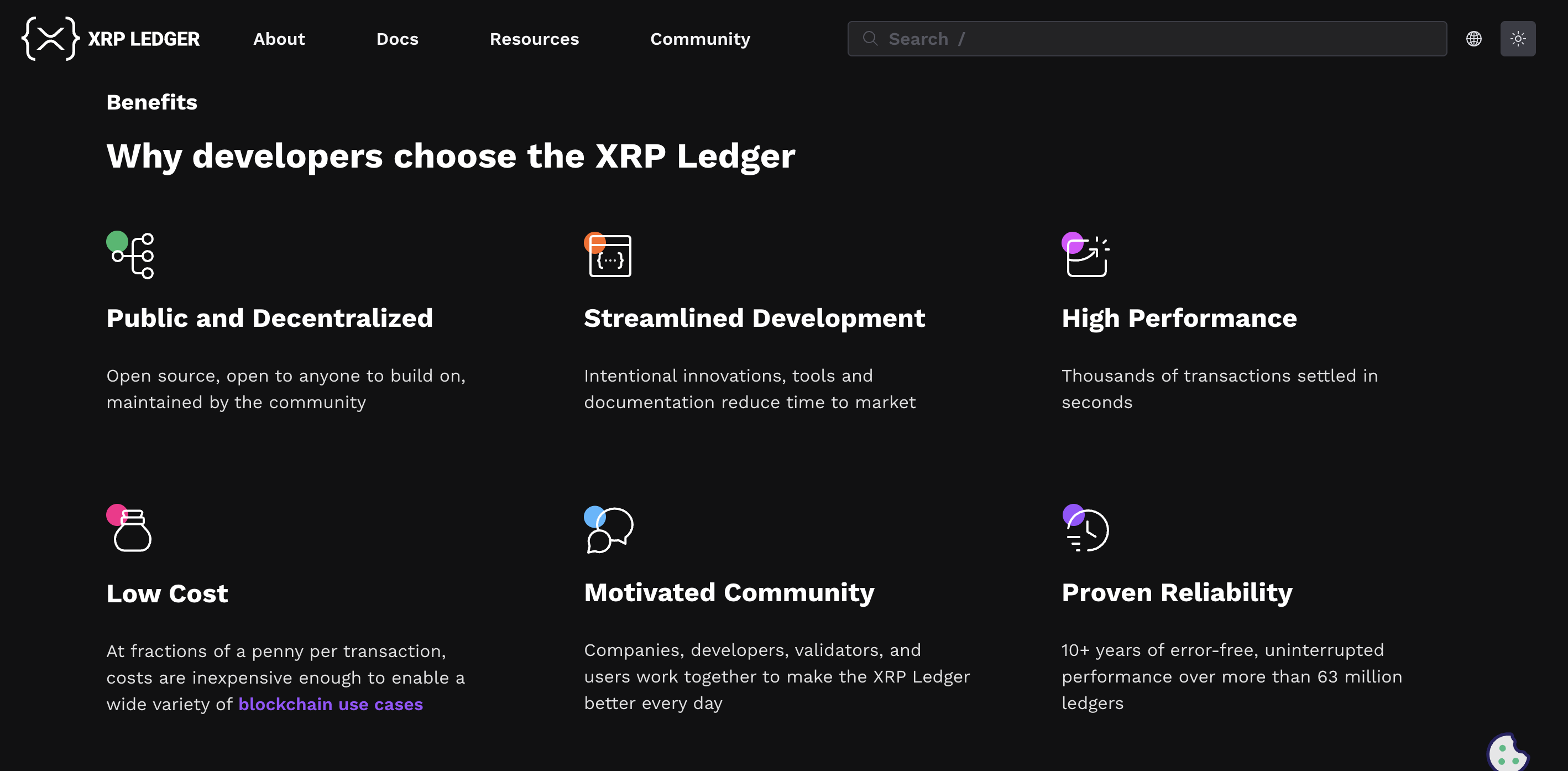The image size is (1568, 771).
Task: Click the Low Cost heading
Action: 167,593
